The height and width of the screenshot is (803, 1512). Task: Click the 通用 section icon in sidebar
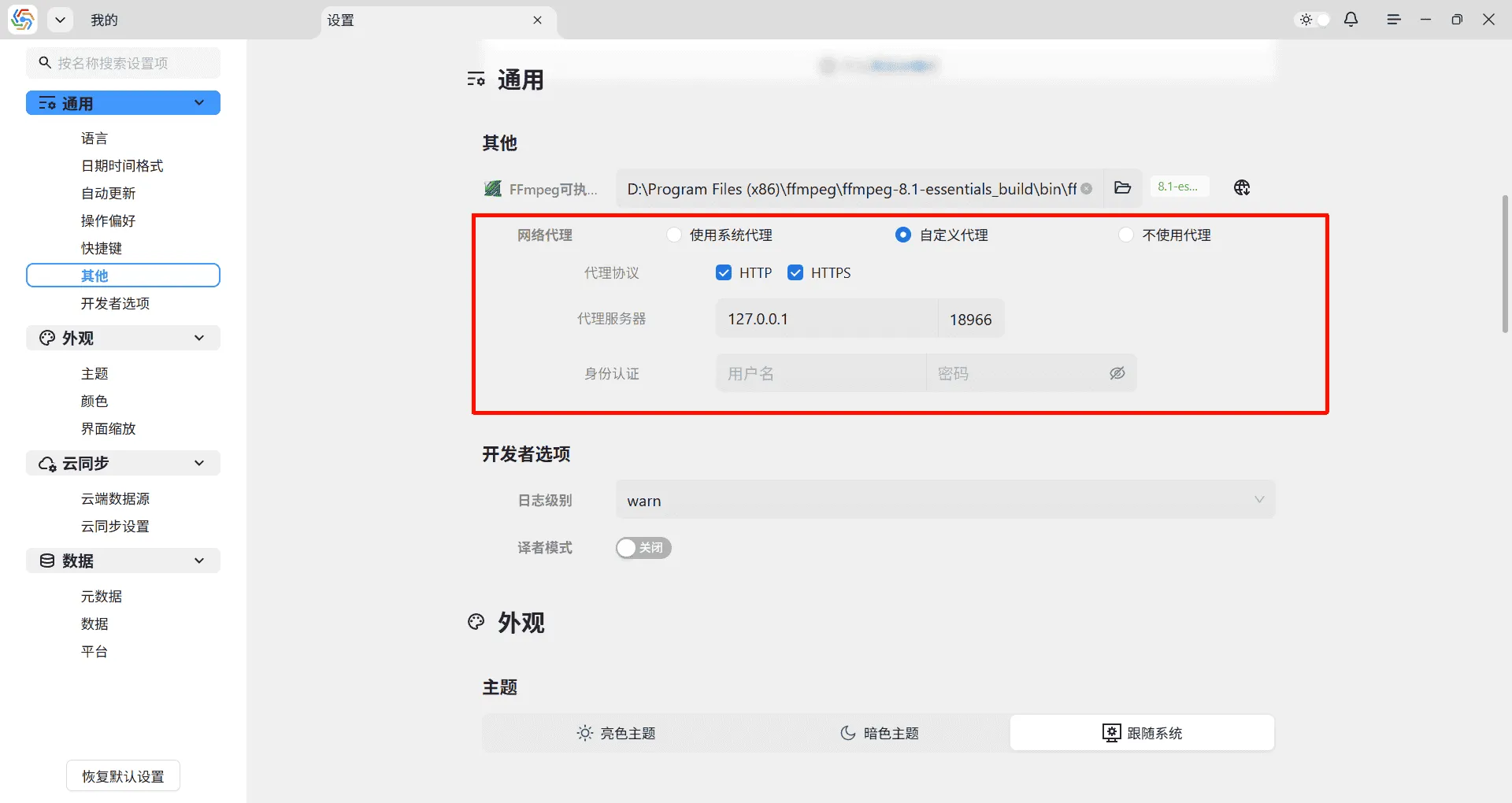click(47, 103)
